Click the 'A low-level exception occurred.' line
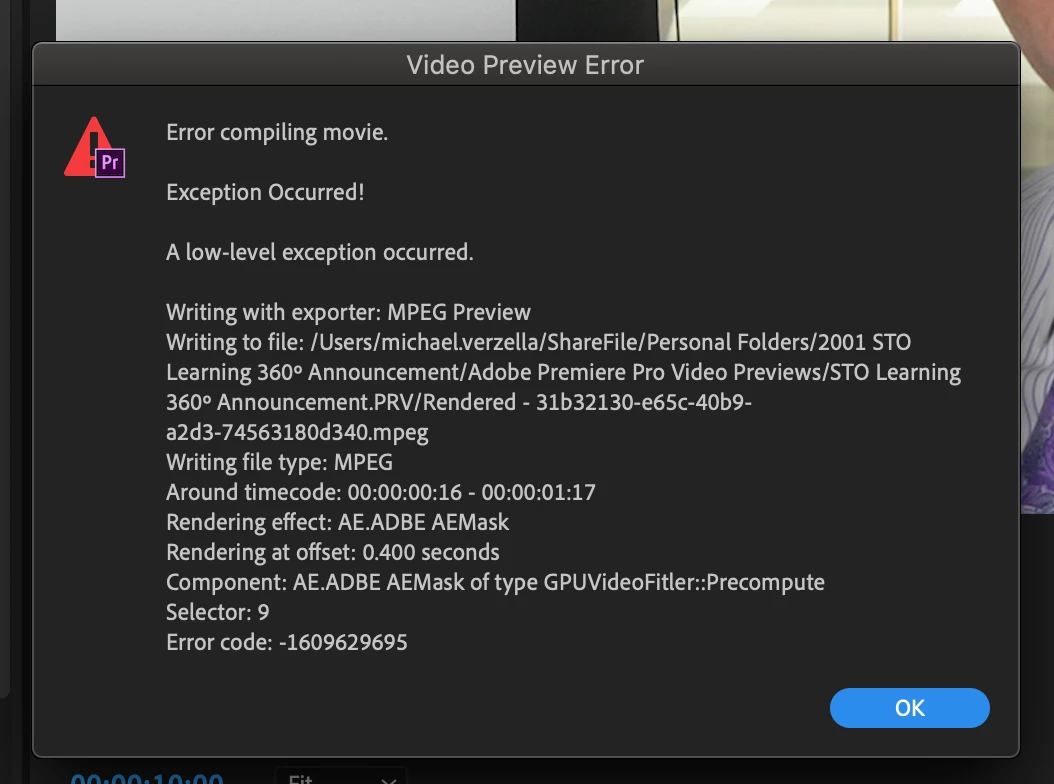This screenshot has width=1054, height=784. click(320, 252)
